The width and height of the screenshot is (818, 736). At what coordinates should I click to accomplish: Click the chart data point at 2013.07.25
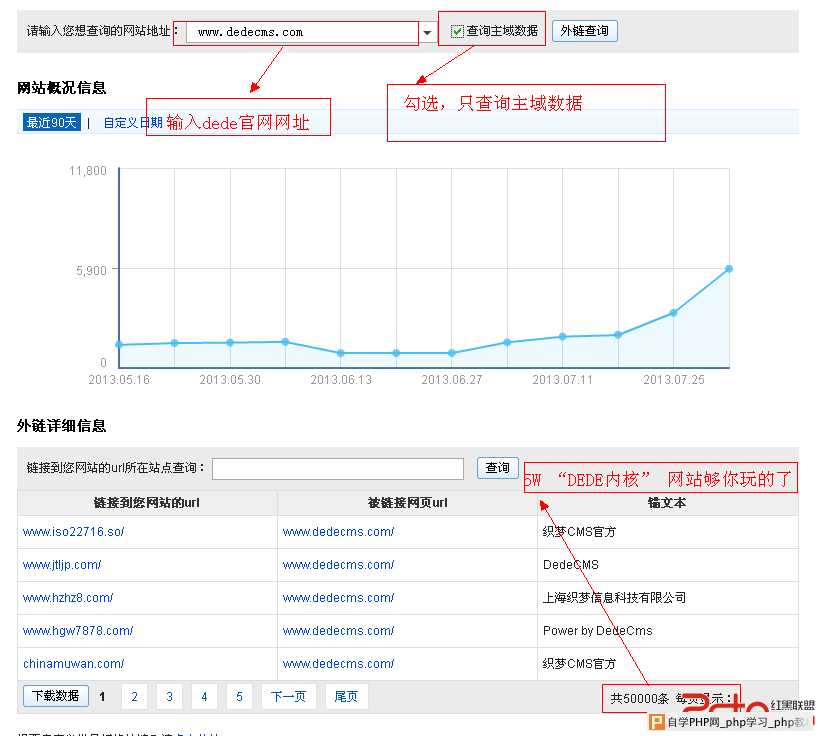(673, 313)
